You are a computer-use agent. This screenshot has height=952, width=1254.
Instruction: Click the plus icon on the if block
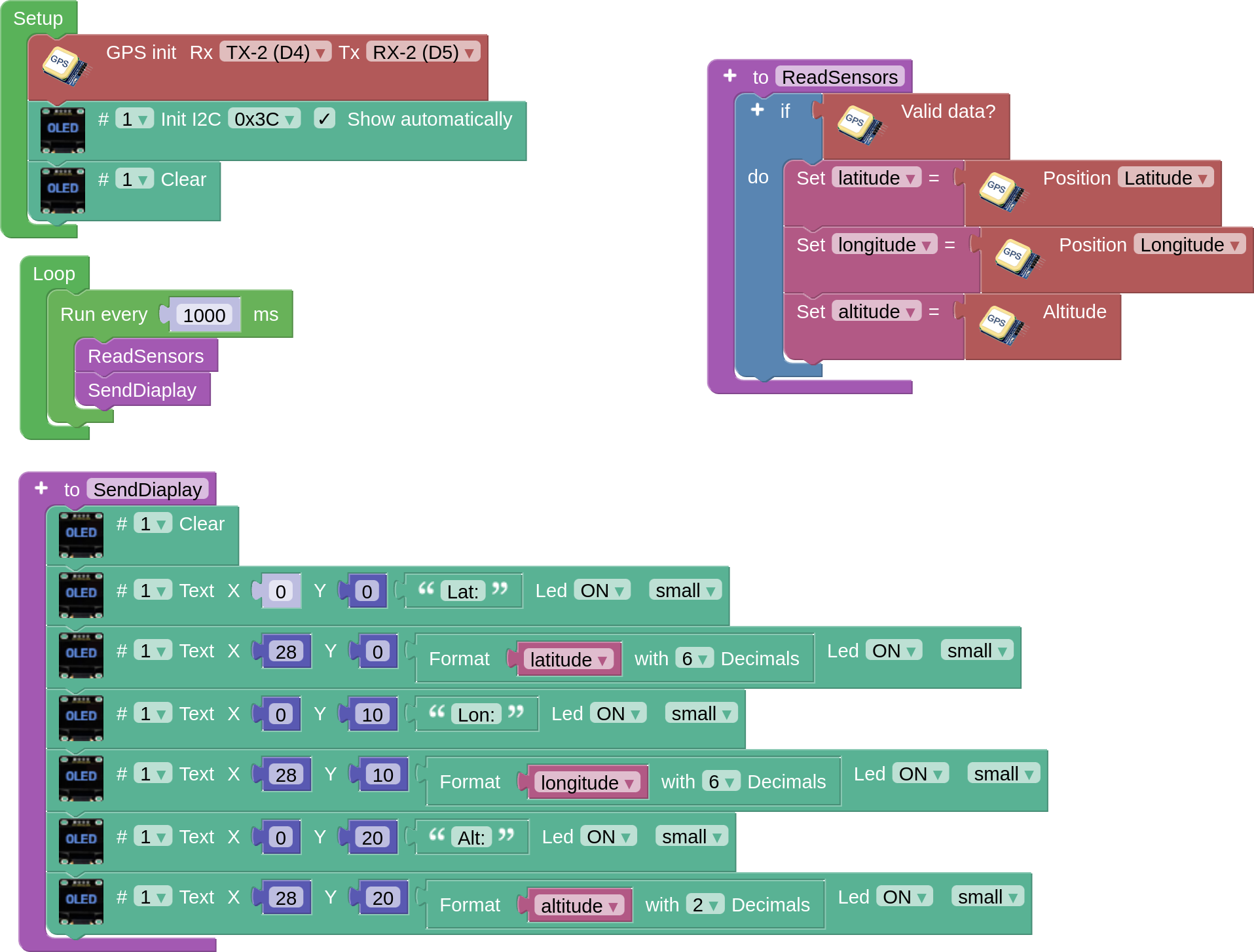click(x=758, y=110)
